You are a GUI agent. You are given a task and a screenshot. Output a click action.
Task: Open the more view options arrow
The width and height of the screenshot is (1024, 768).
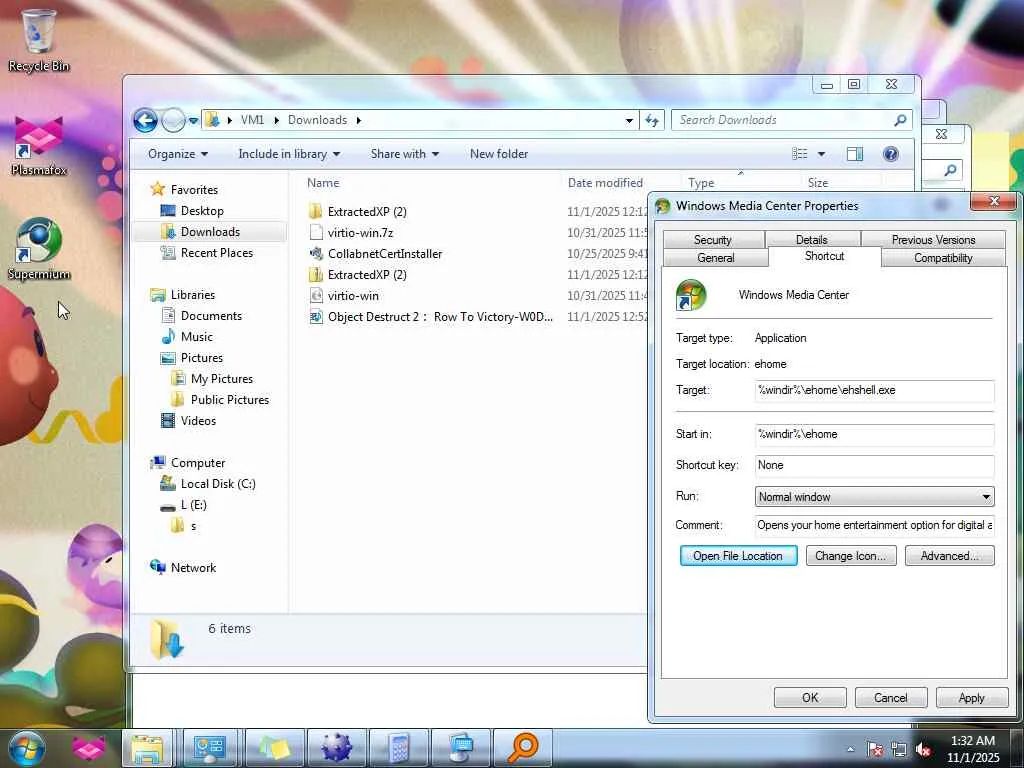[x=822, y=154]
